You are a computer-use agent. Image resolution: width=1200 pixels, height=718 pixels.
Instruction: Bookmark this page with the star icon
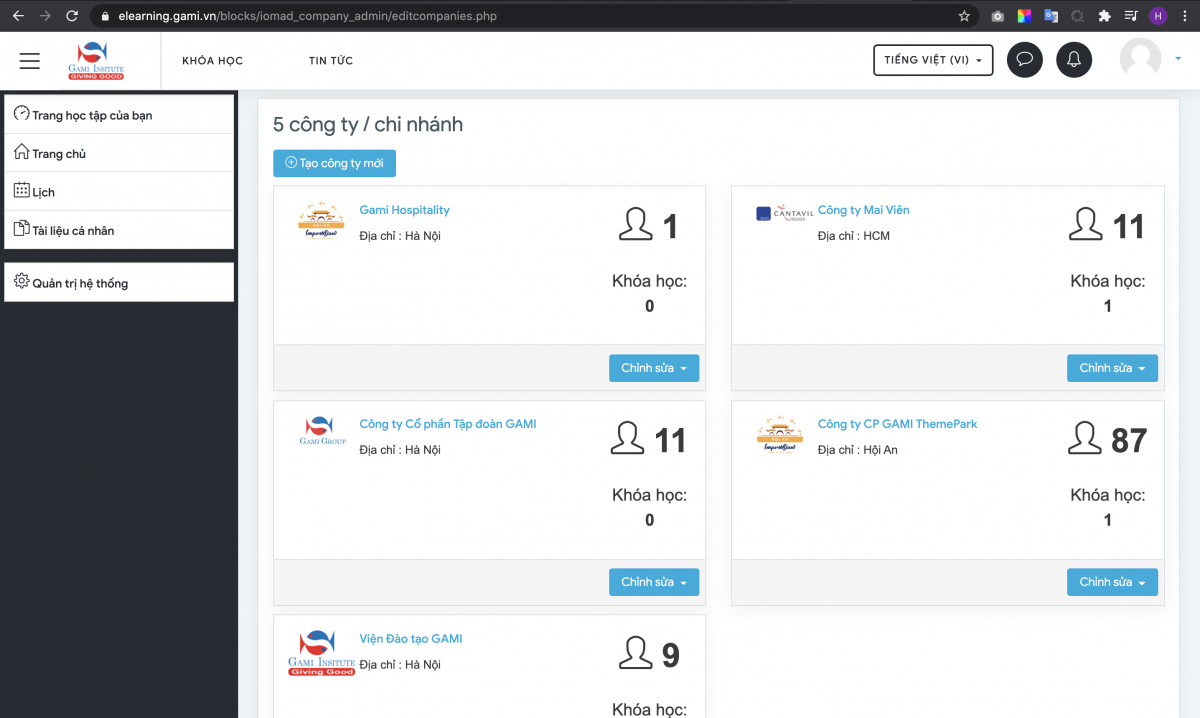click(964, 16)
